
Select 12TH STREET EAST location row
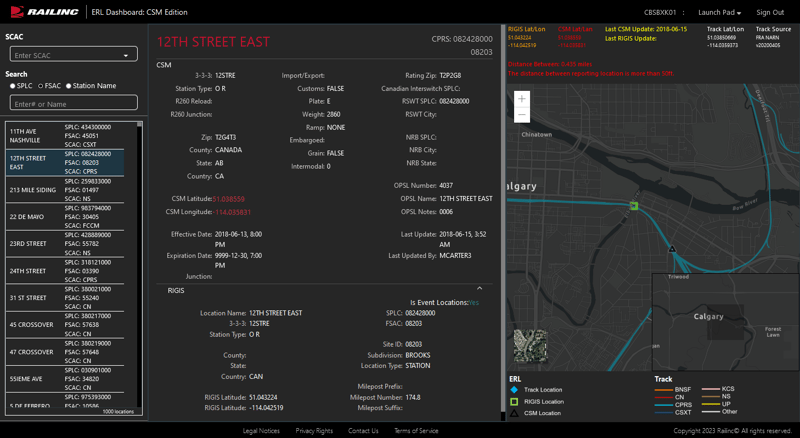tap(65, 162)
